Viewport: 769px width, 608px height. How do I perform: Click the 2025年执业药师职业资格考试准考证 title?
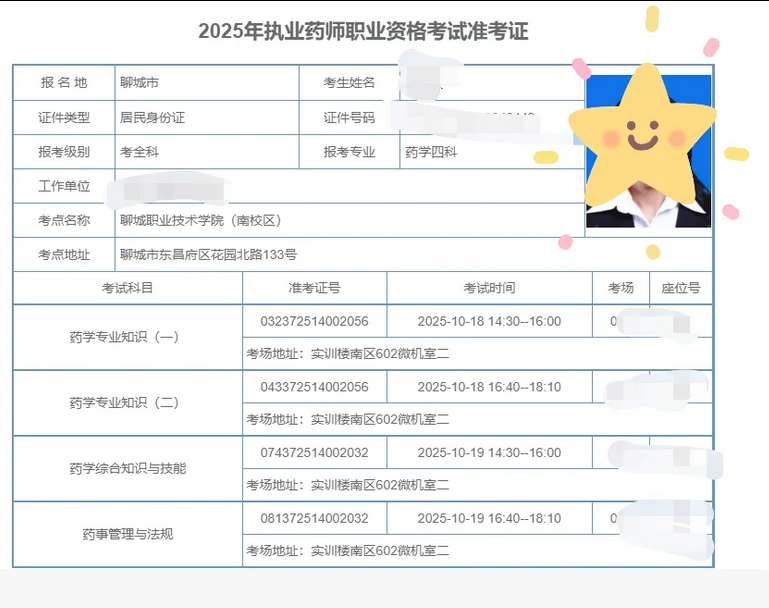(x=363, y=32)
